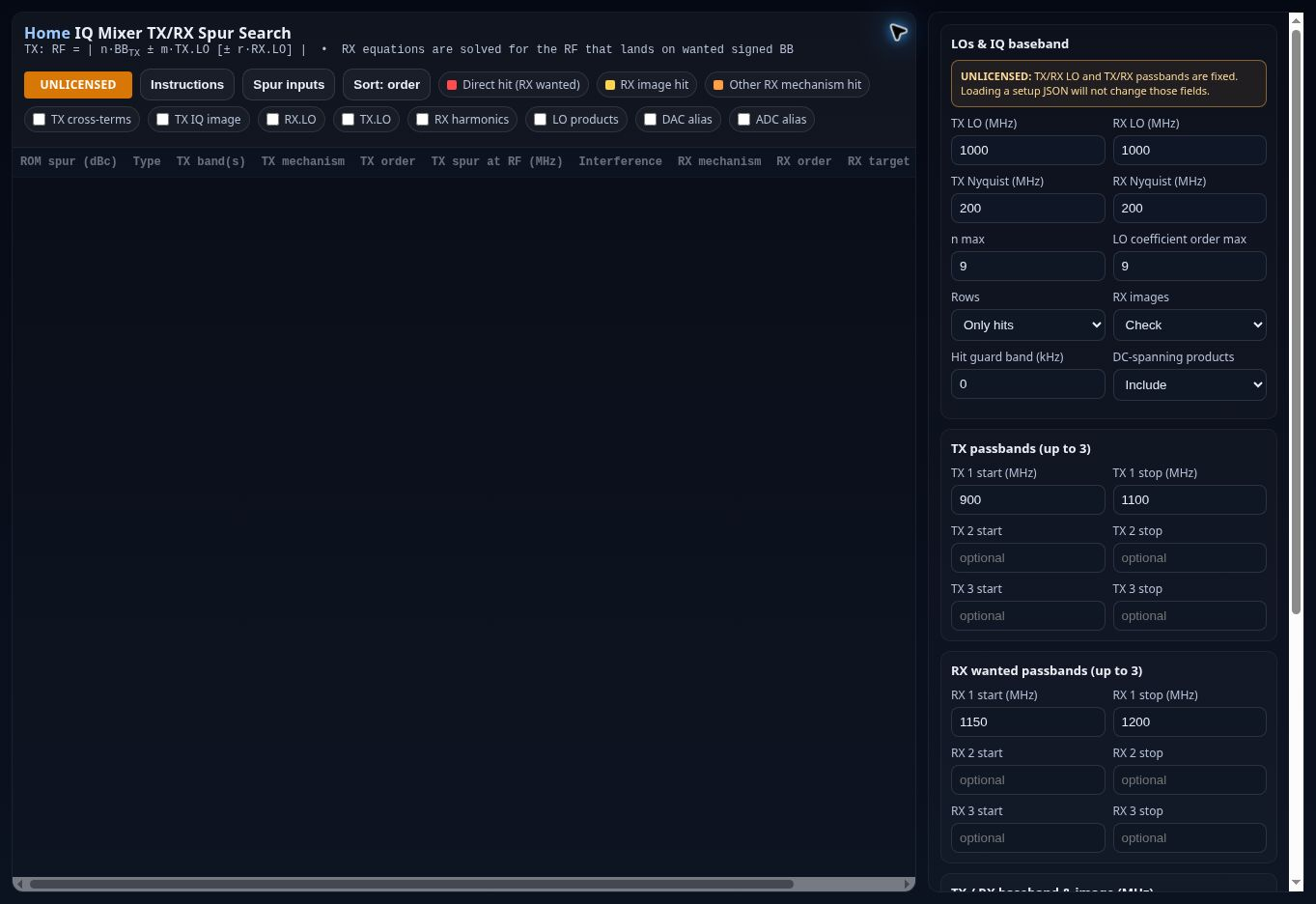Toggle the ADC alias checkbox
The height and width of the screenshot is (904, 1316).
point(743,120)
